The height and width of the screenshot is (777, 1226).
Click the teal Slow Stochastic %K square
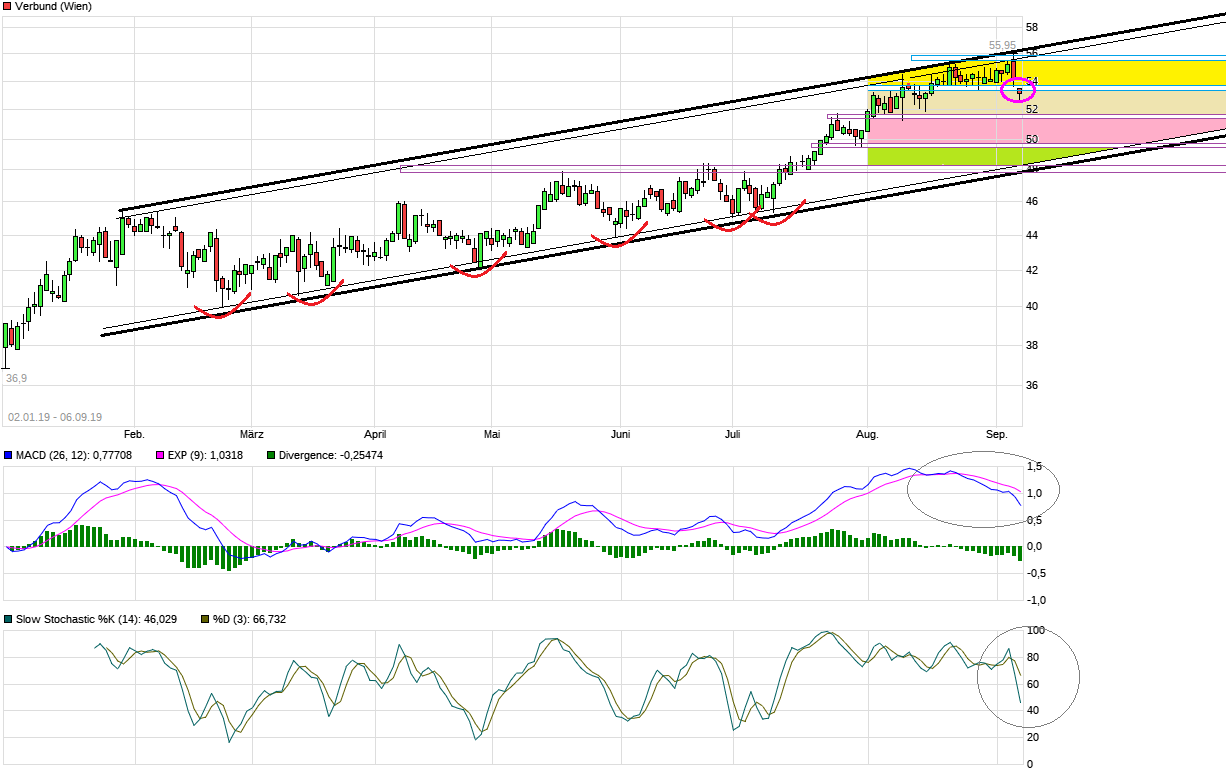point(9,619)
